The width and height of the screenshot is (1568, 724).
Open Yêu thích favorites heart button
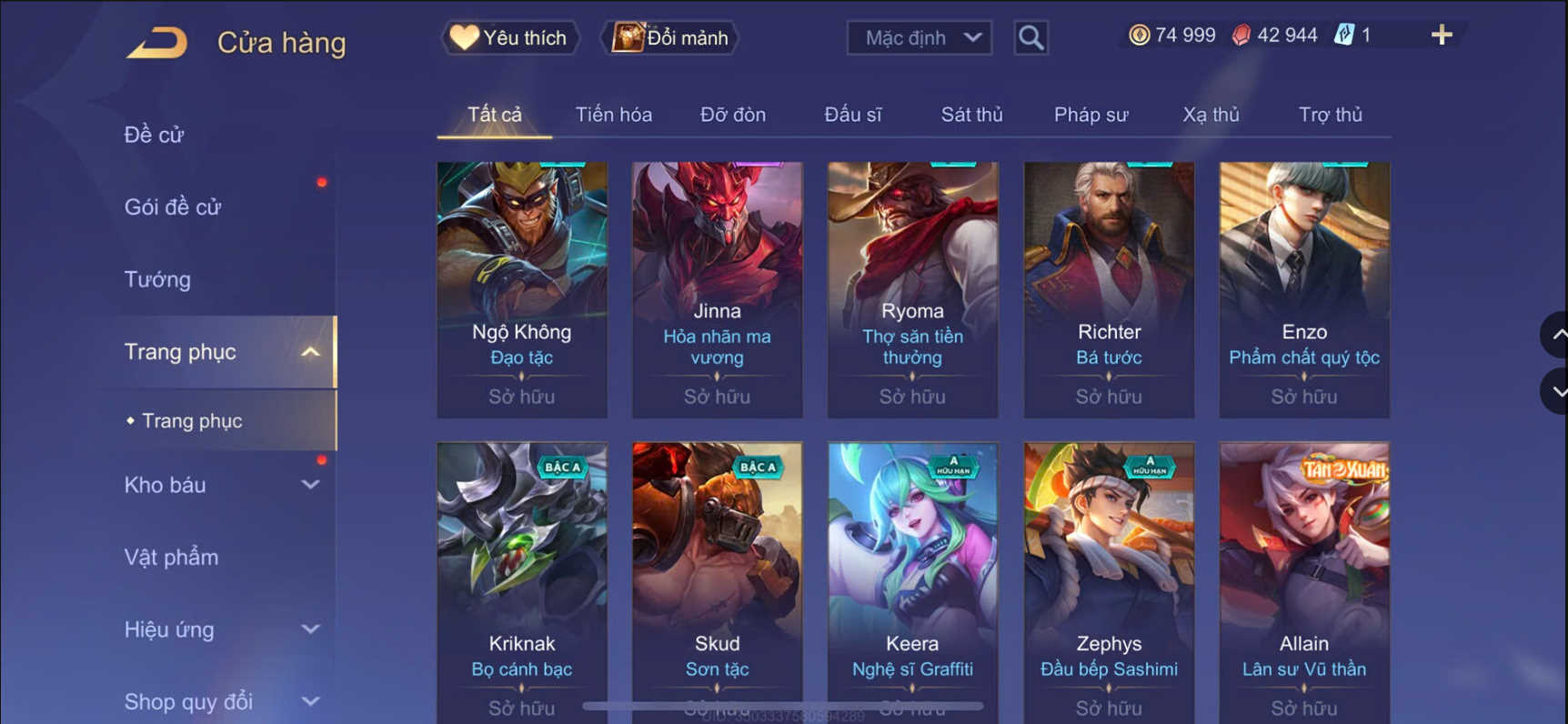click(x=509, y=37)
